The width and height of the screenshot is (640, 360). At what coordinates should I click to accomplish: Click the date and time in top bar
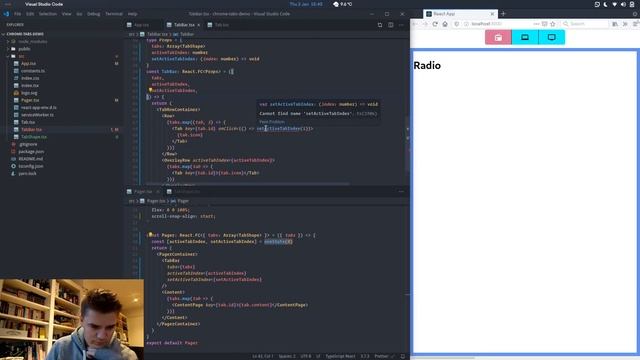(x=306, y=4)
